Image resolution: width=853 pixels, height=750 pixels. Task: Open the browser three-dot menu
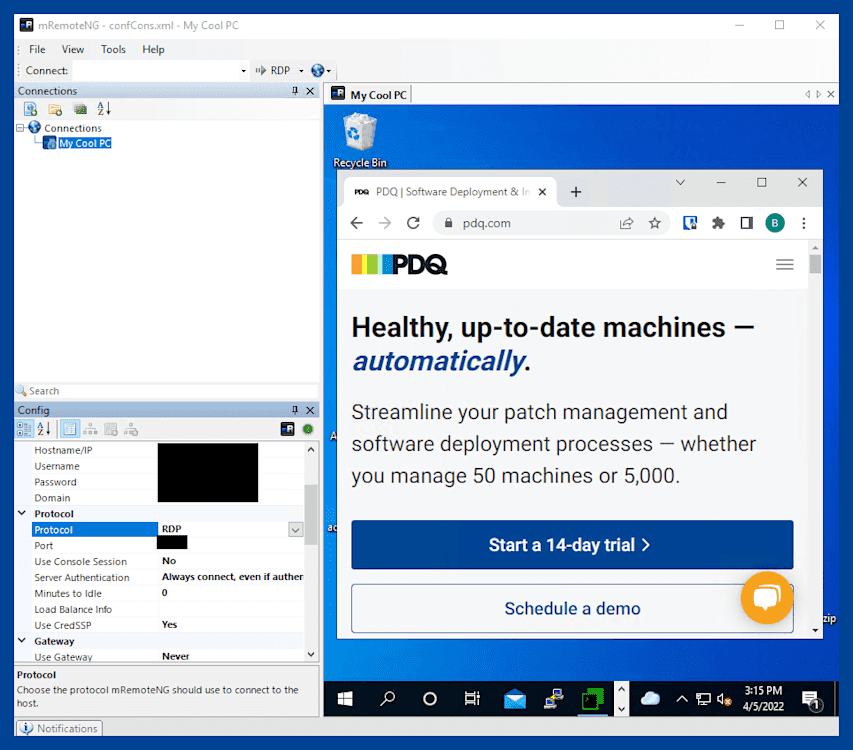tap(803, 223)
